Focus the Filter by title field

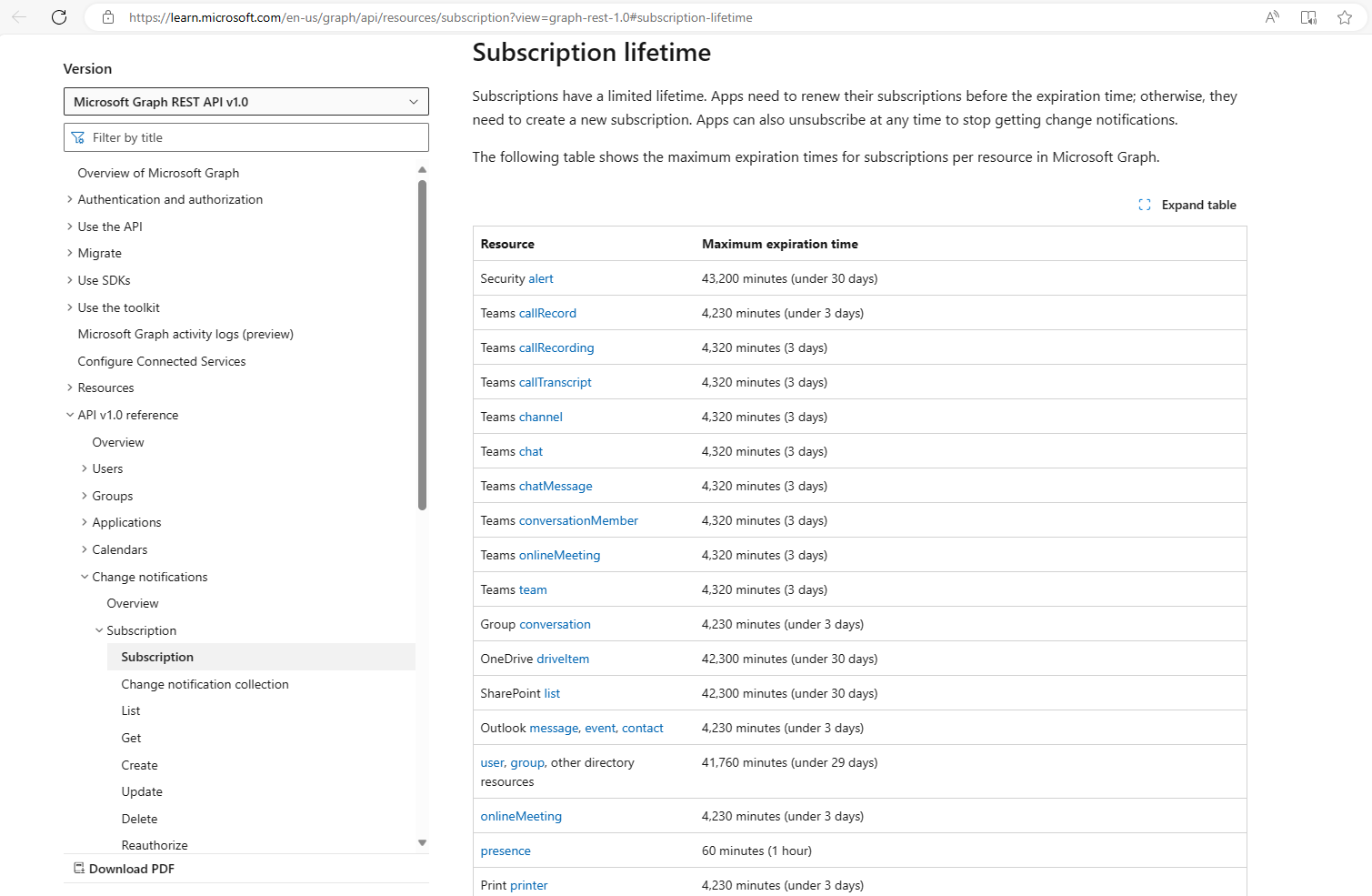coord(246,138)
